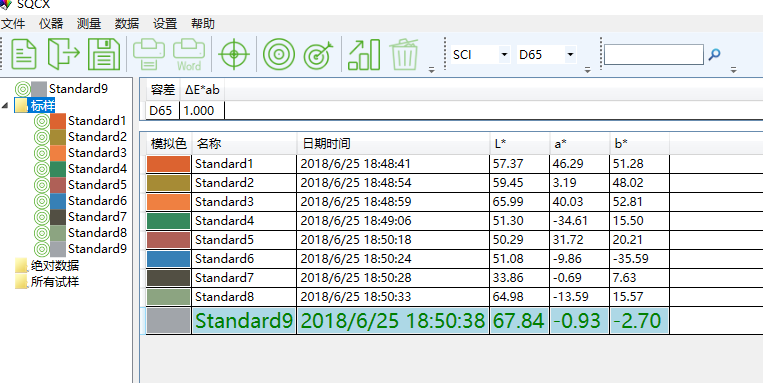The image size is (763, 383).
Task: Click the New document toolbar icon
Action: coord(24,54)
